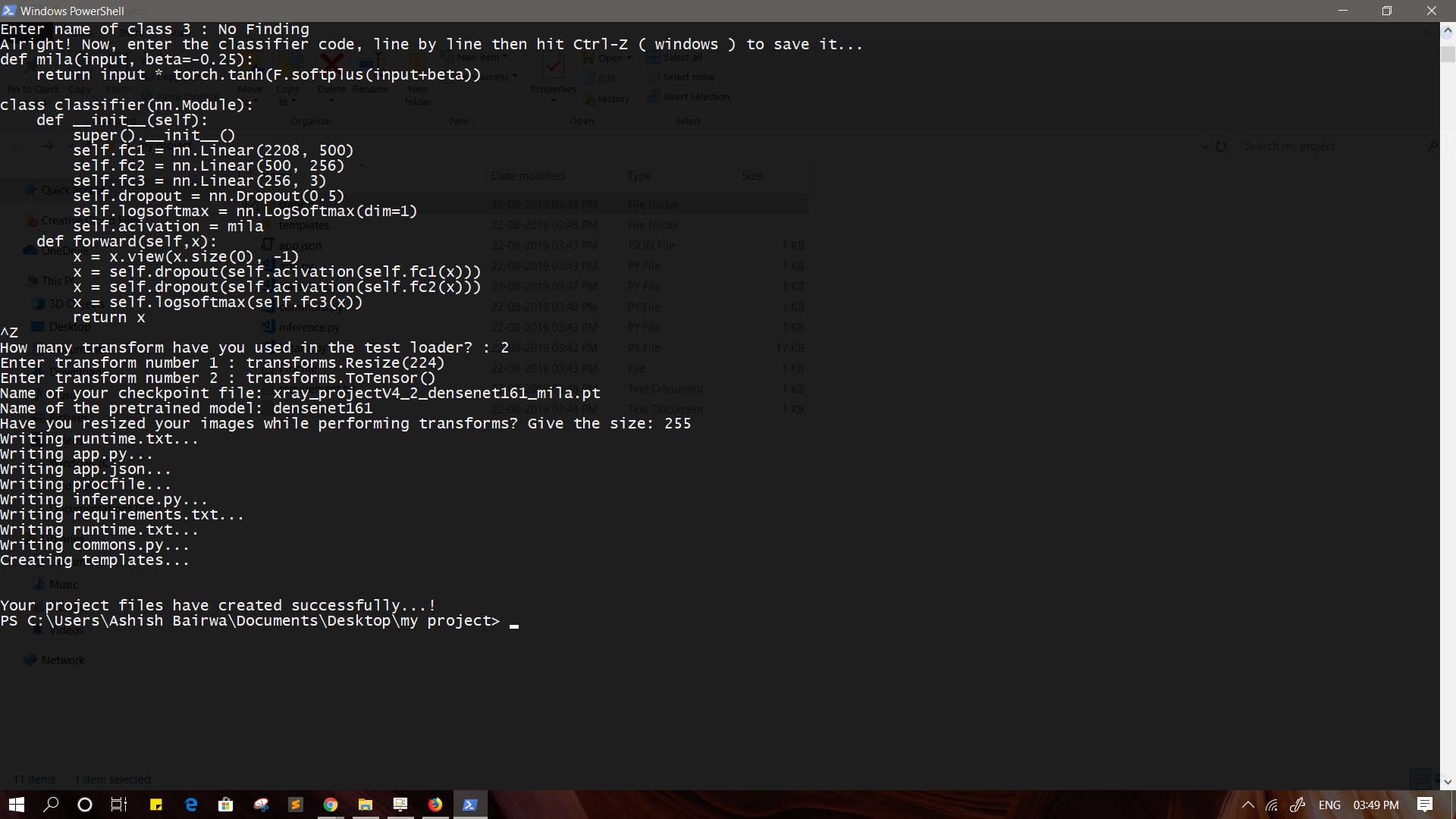The image size is (1456, 819).
Task: Click 'Name of the pretrained model: densenet161' line
Action: 187,409
